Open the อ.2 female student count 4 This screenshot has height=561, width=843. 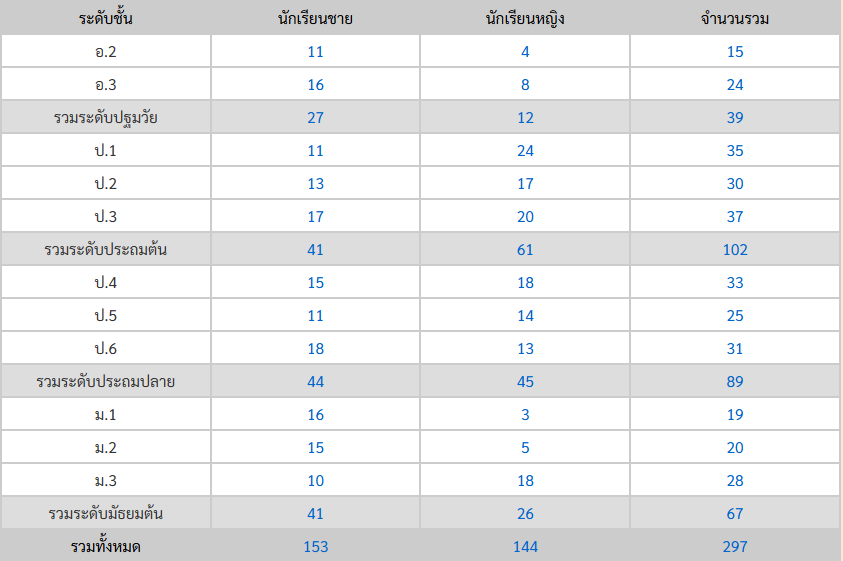pyautogui.click(x=525, y=52)
